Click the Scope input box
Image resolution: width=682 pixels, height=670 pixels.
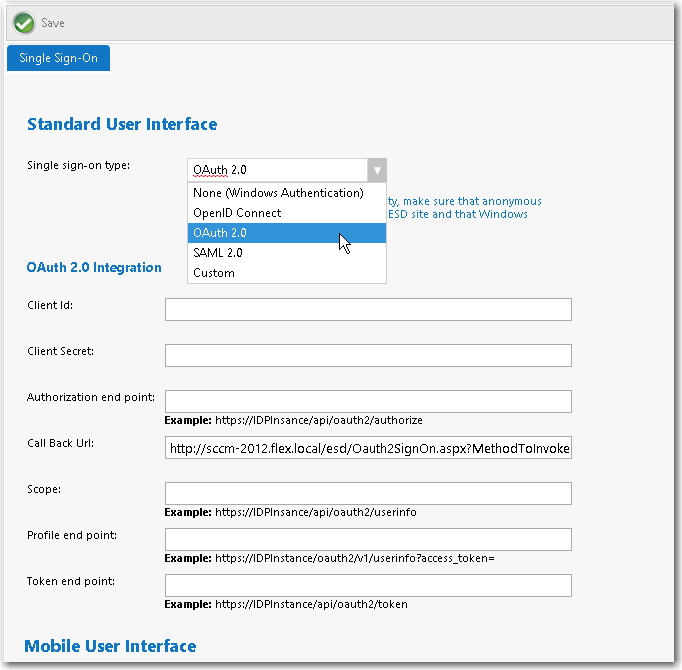(368, 493)
